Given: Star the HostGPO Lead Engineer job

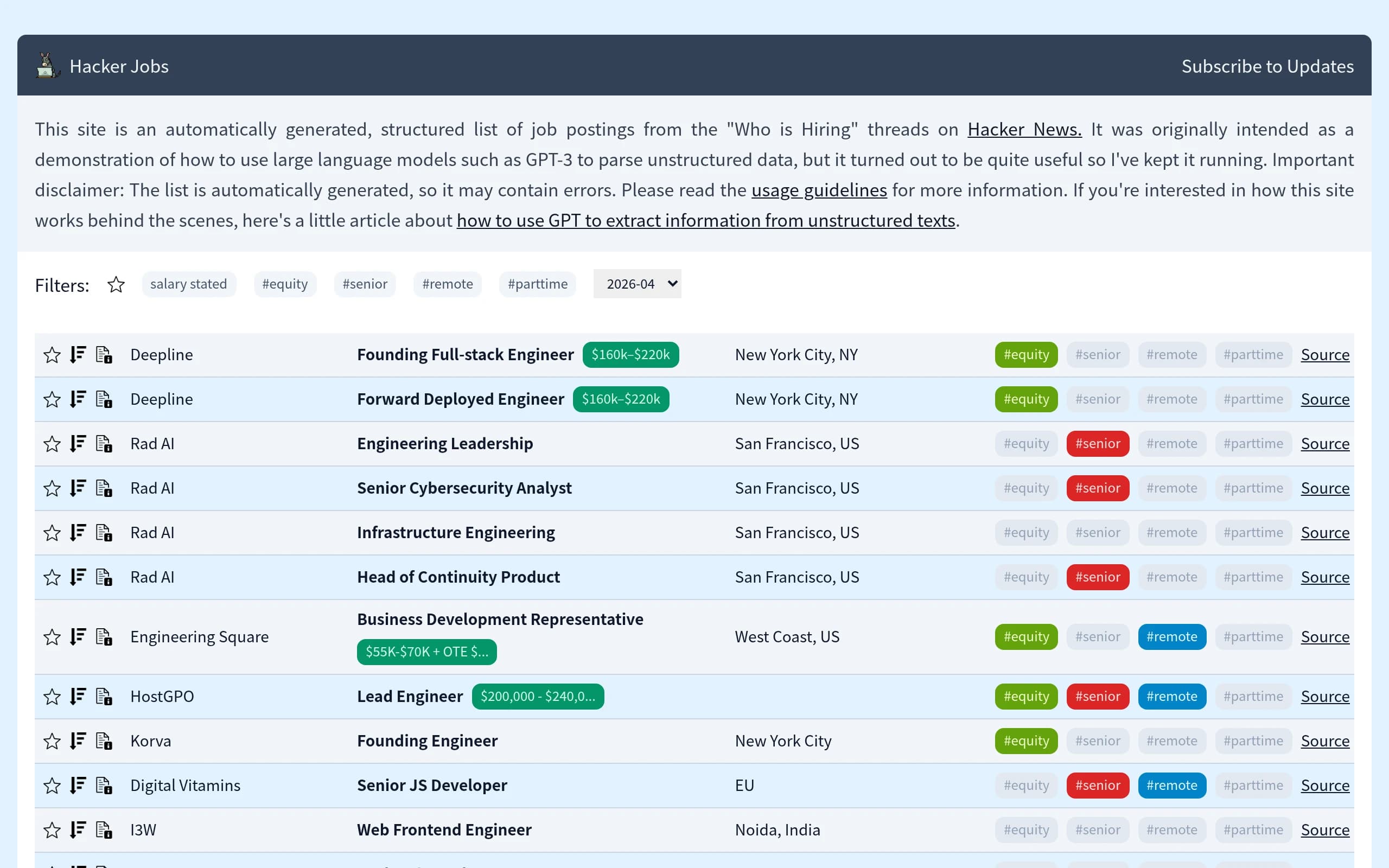Looking at the screenshot, I should pyautogui.click(x=52, y=697).
